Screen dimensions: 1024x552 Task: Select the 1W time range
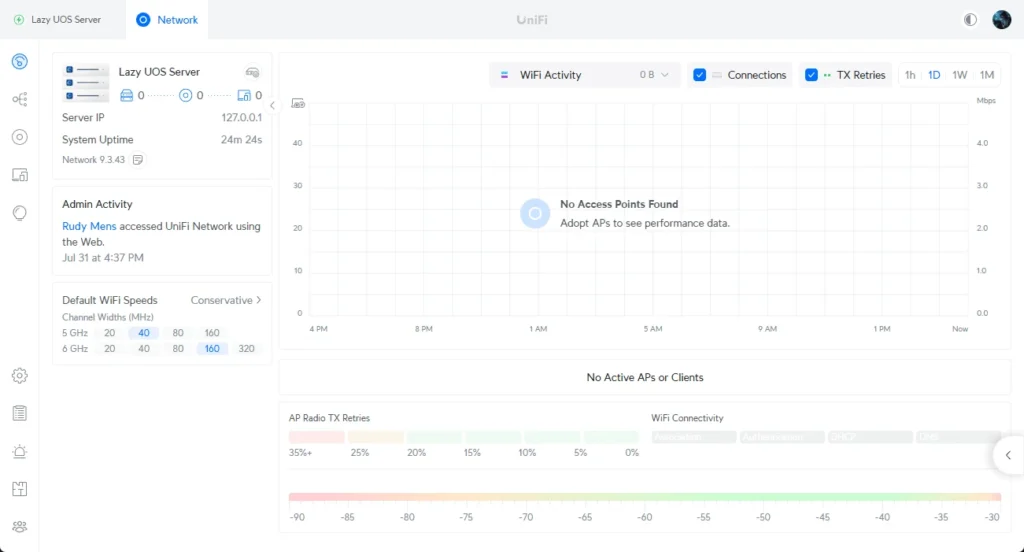pyautogui.click(x=960, y=75)
